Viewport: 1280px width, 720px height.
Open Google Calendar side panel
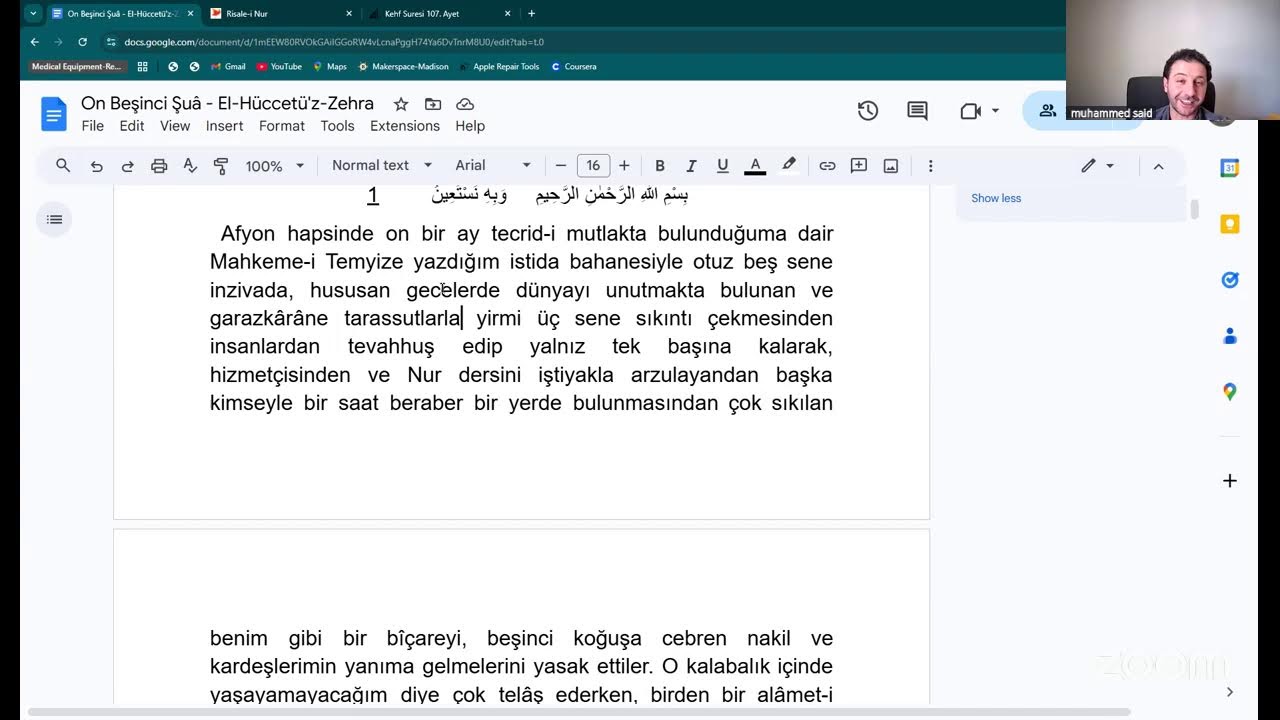click(1230, 168)
